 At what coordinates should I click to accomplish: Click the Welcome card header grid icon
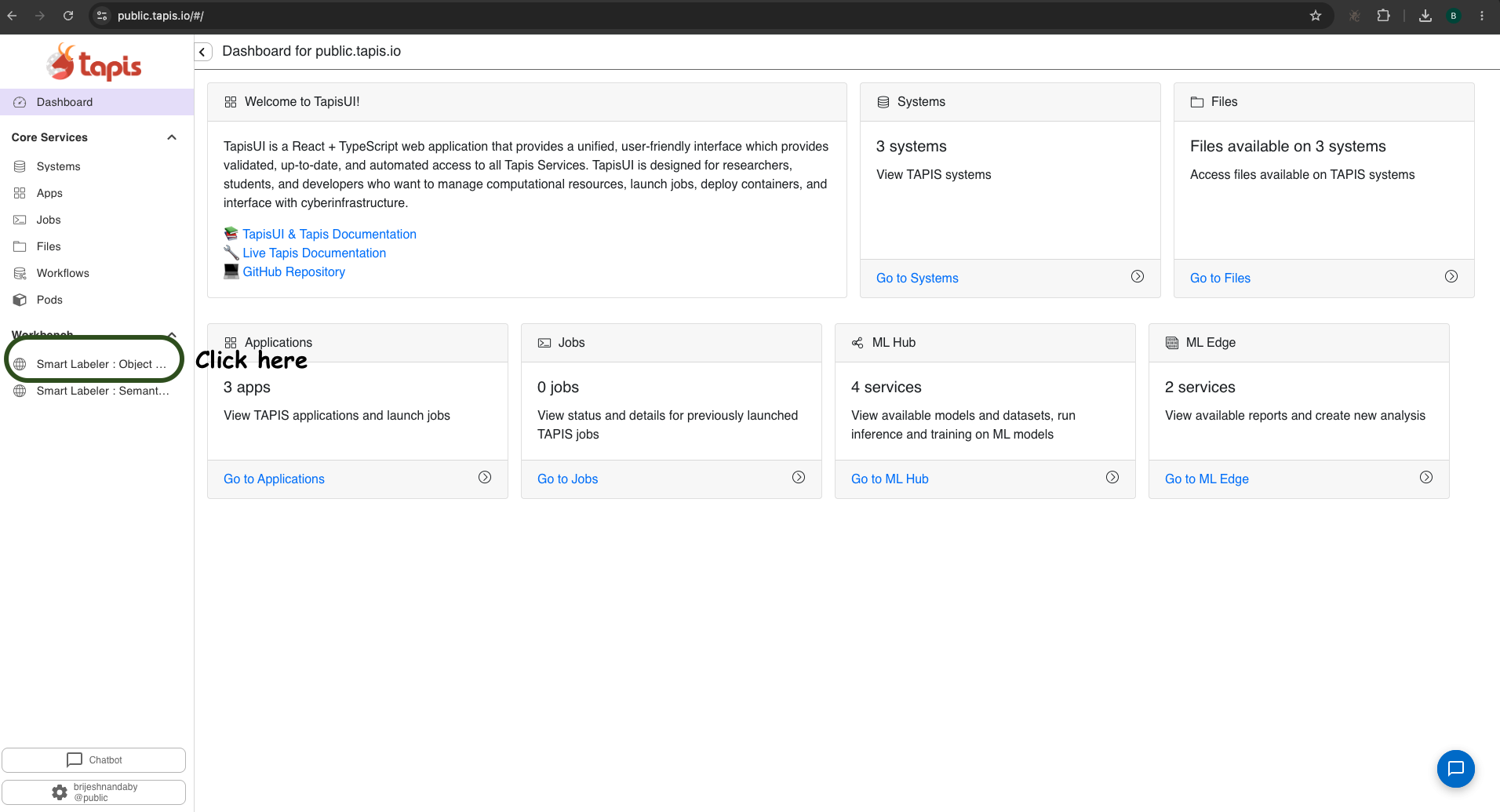(x=231, y=102)
